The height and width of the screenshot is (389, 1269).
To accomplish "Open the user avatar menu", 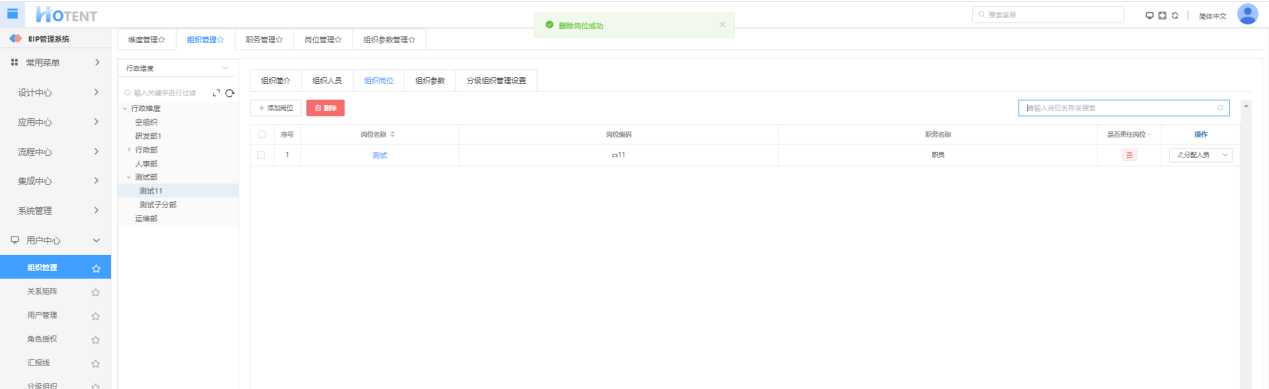I will tap(1247, 14).
